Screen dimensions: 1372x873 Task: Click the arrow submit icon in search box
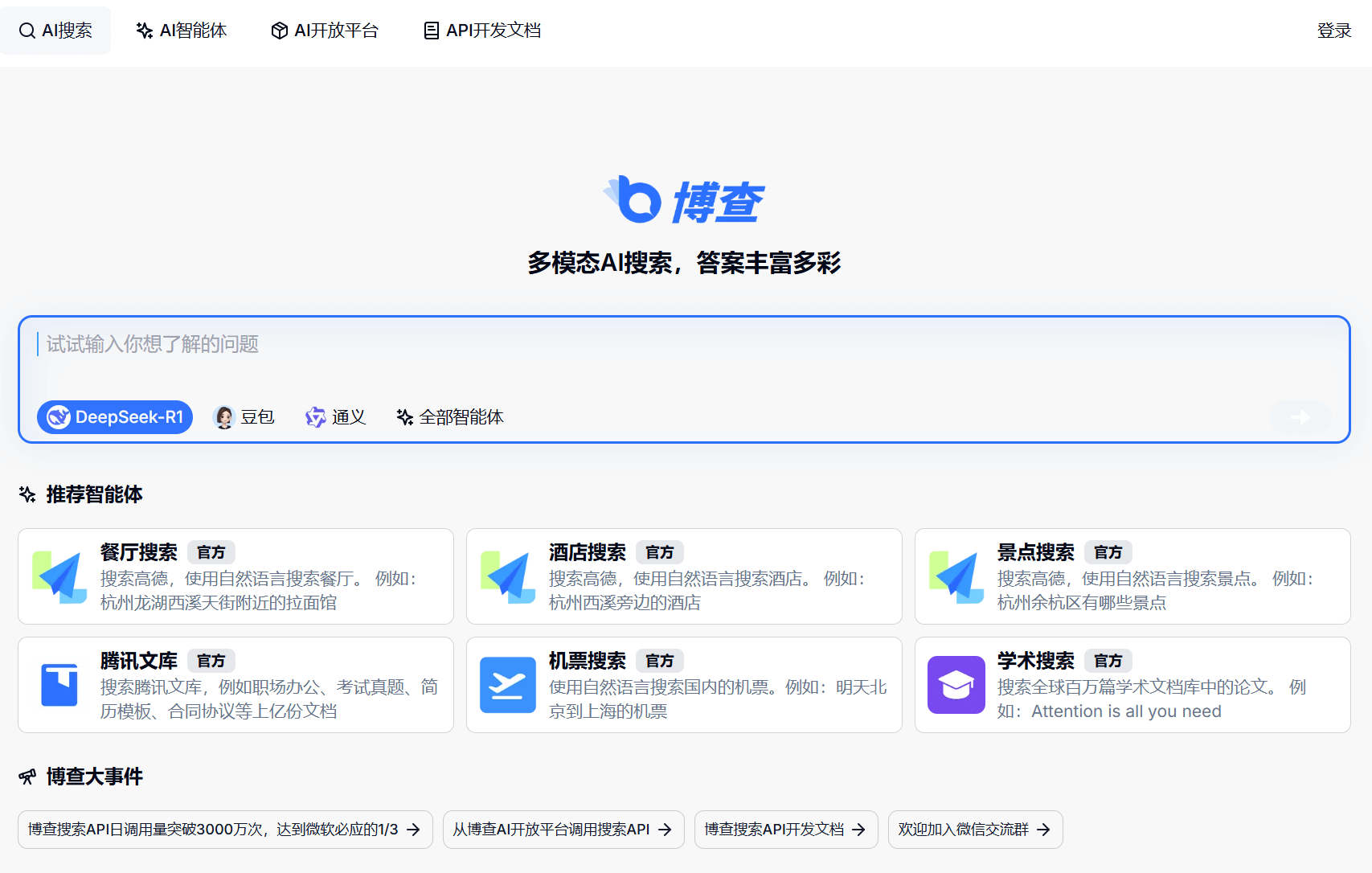tap(1300, 417)
